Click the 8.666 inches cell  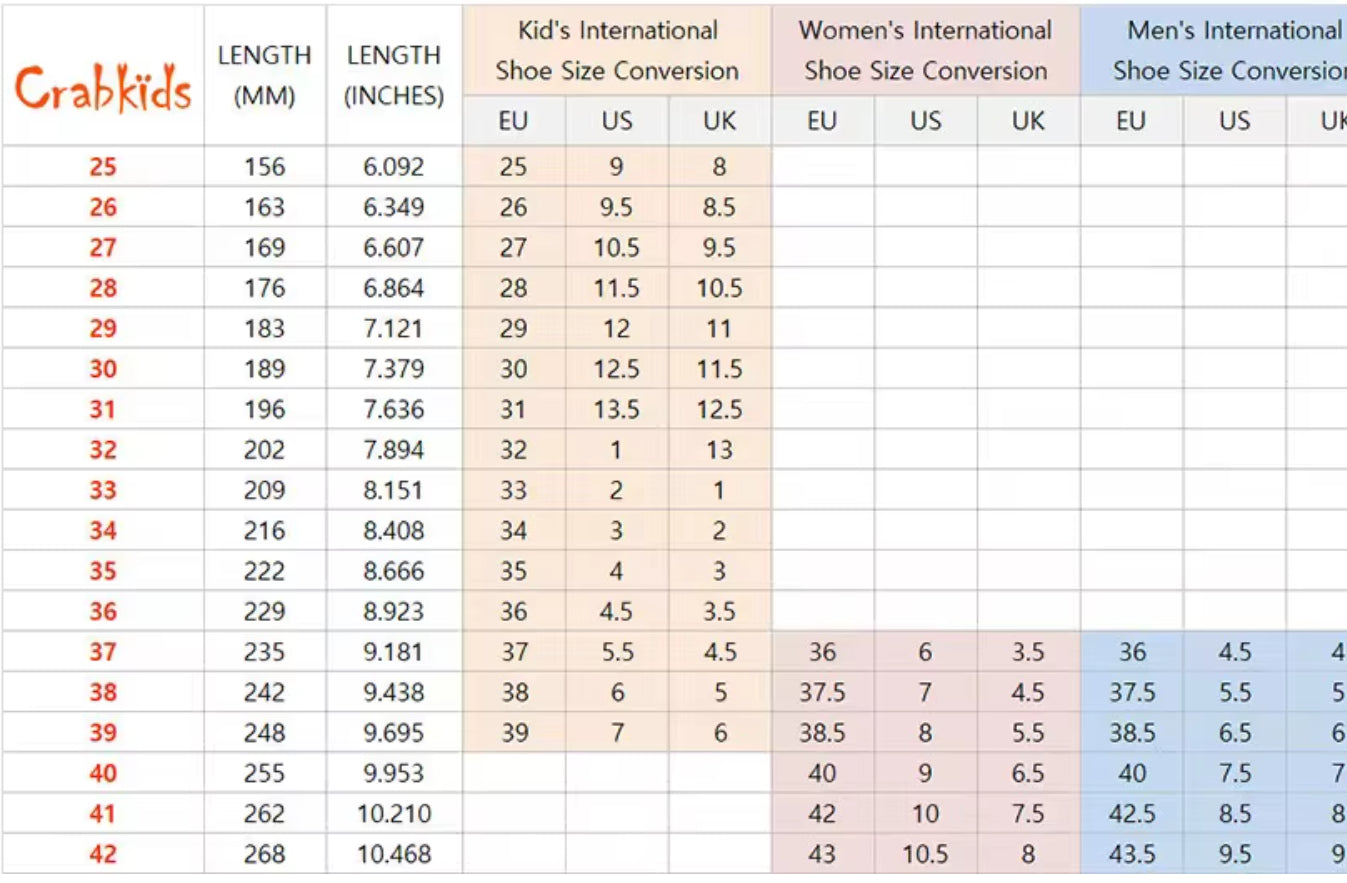pos(394,571)
